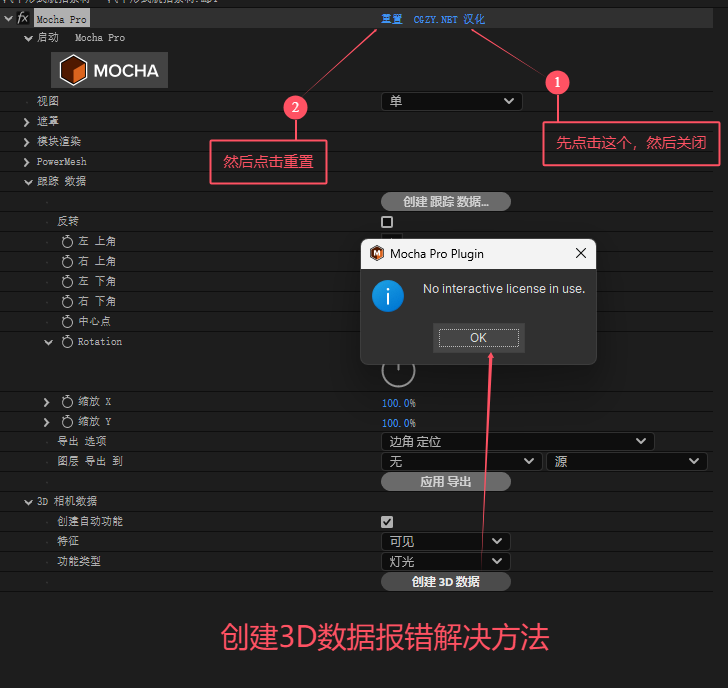
Task: Click the MOCHA logo launch button
Action: click(109, 70)
